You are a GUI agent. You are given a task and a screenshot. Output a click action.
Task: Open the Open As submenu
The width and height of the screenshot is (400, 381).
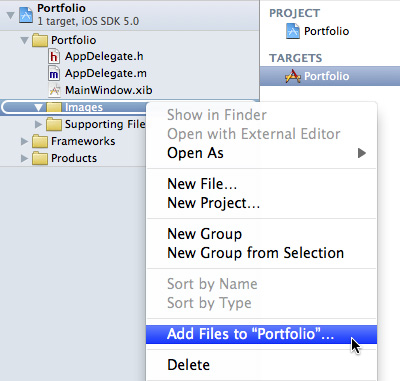click(x=262, y=153)
